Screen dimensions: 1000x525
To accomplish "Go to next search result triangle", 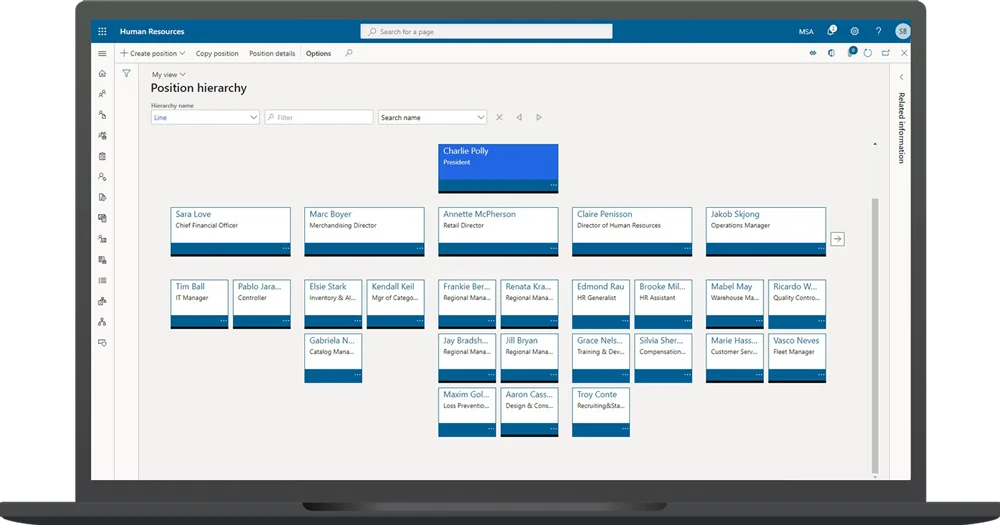I will [539, 118].
